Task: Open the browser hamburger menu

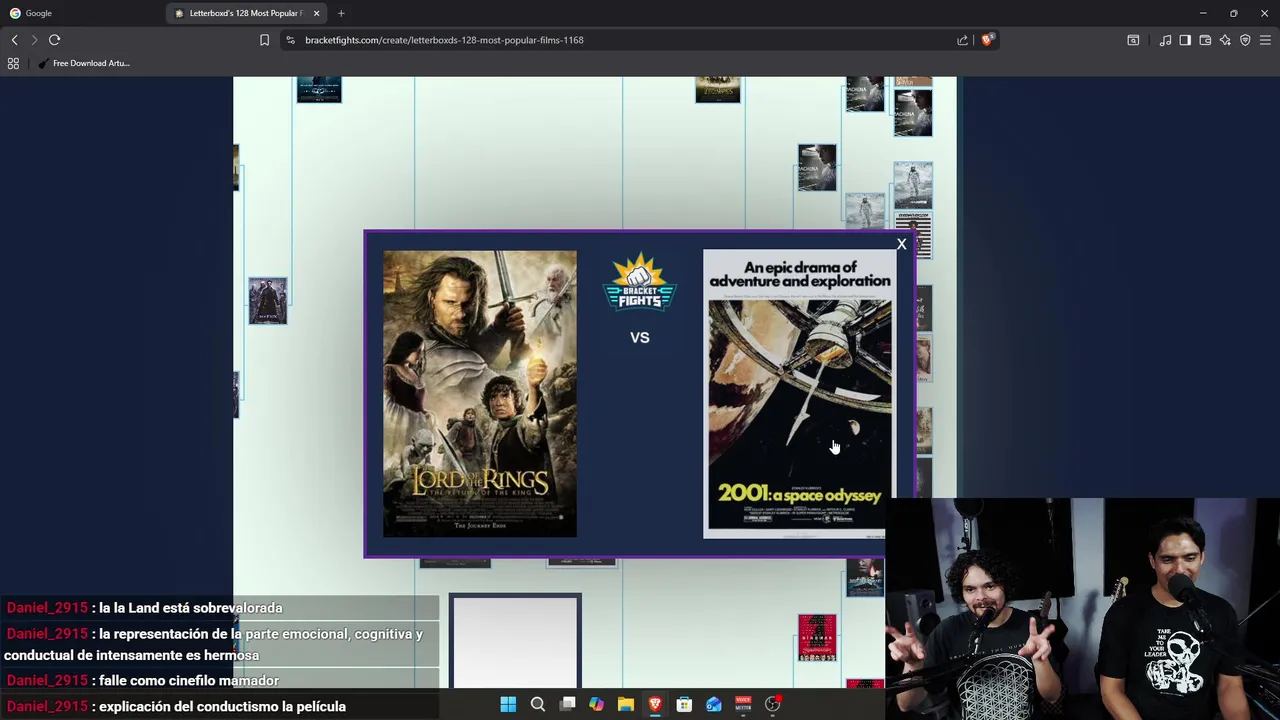Action: (x=1265, y=40)
